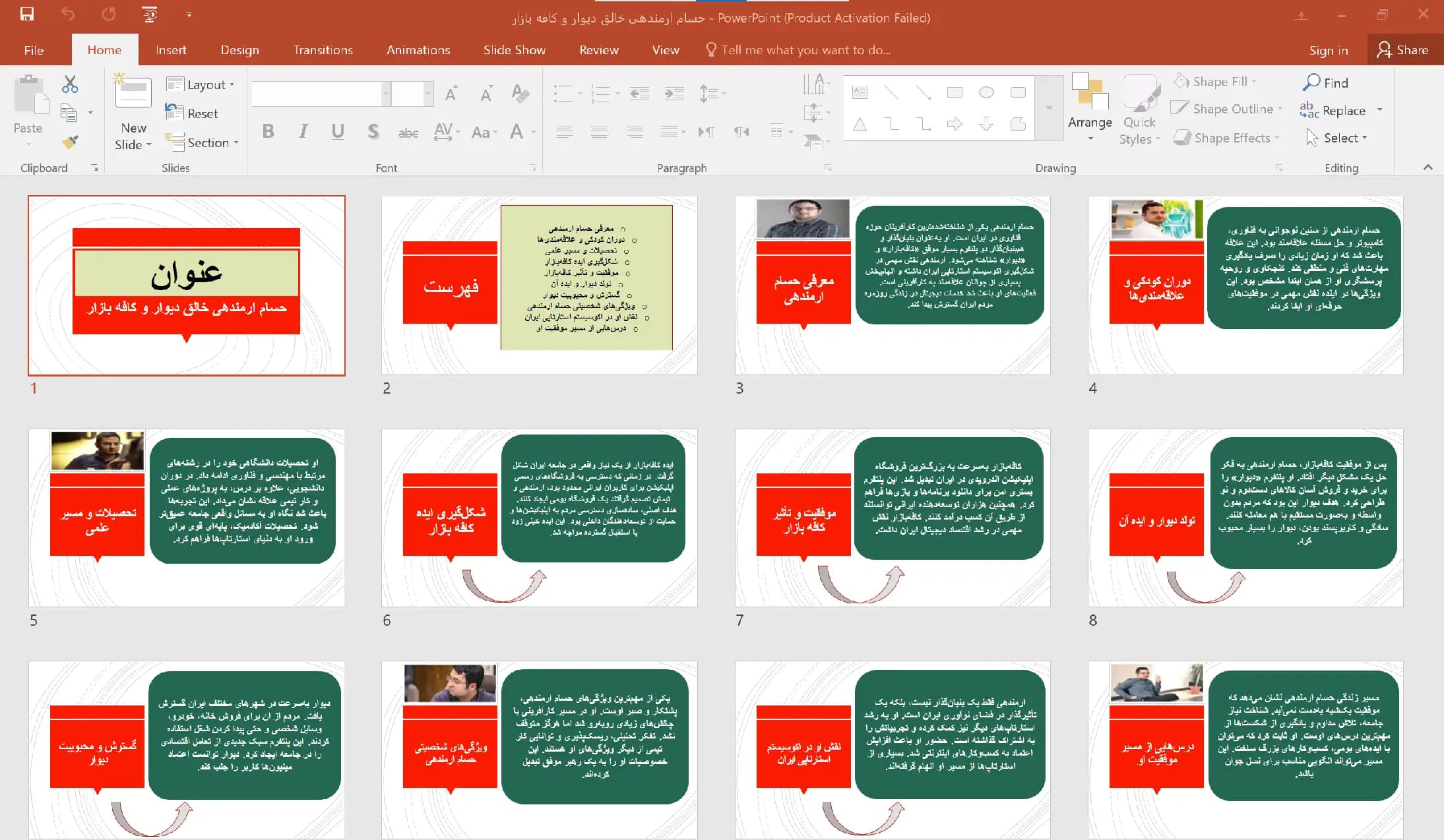Open the Transitions tab

[x=323, y=50]
